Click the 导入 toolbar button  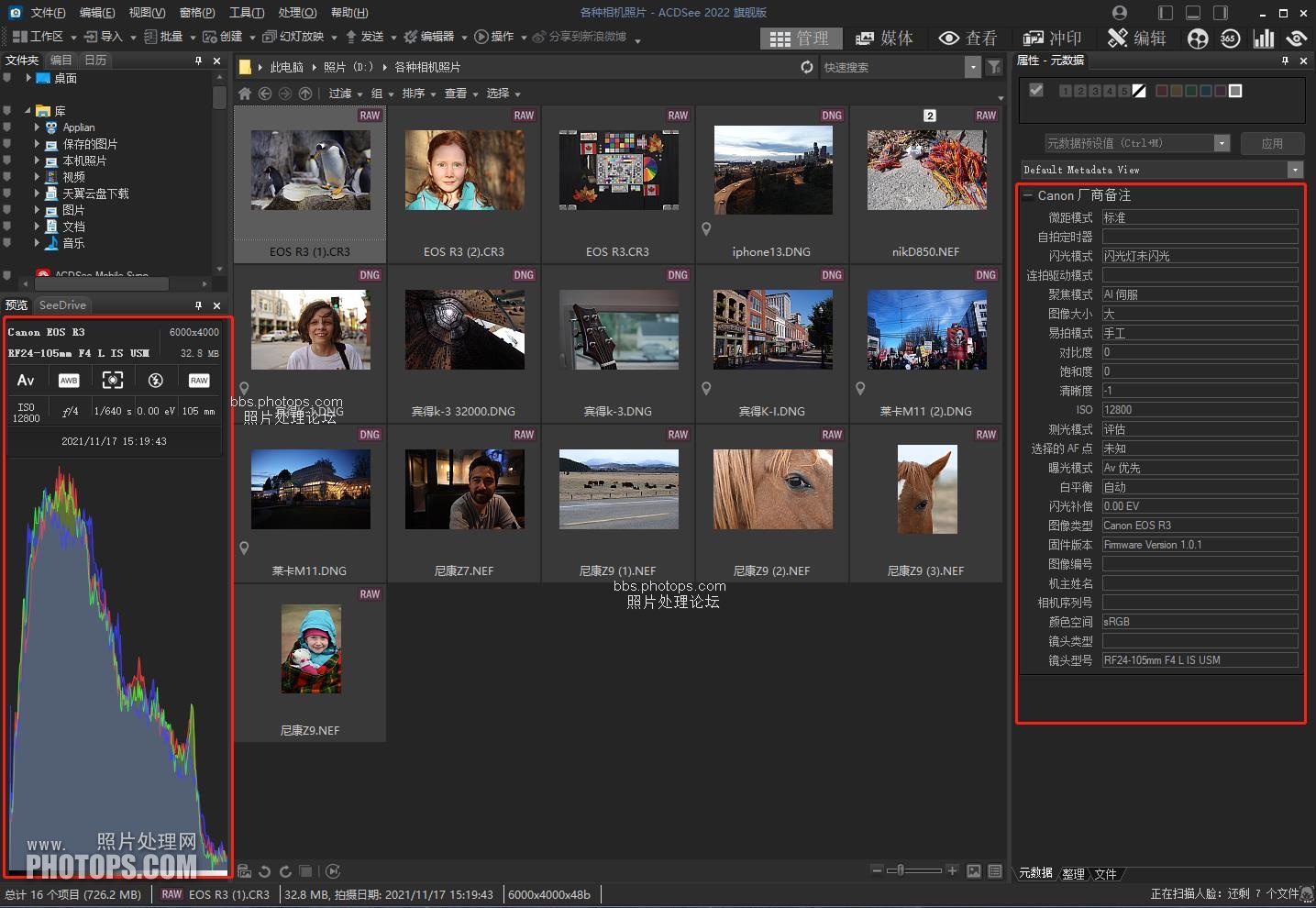click(104, 37)
